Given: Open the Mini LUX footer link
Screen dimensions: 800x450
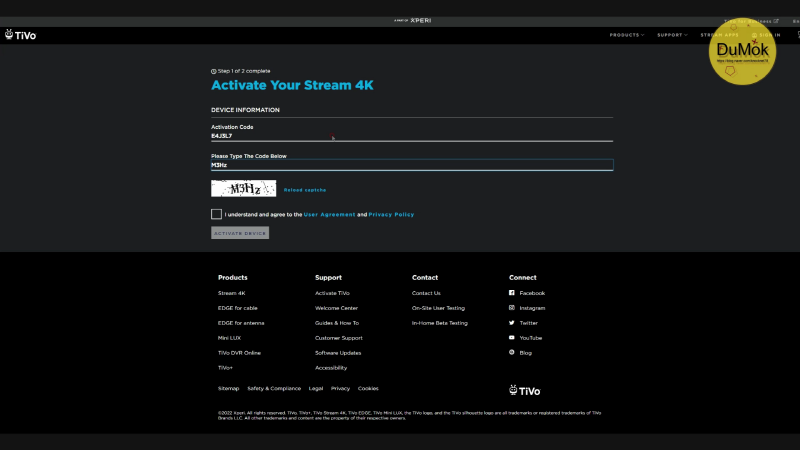Looking at the screenshot, I should pyautogui.click(x=229, y=338).
